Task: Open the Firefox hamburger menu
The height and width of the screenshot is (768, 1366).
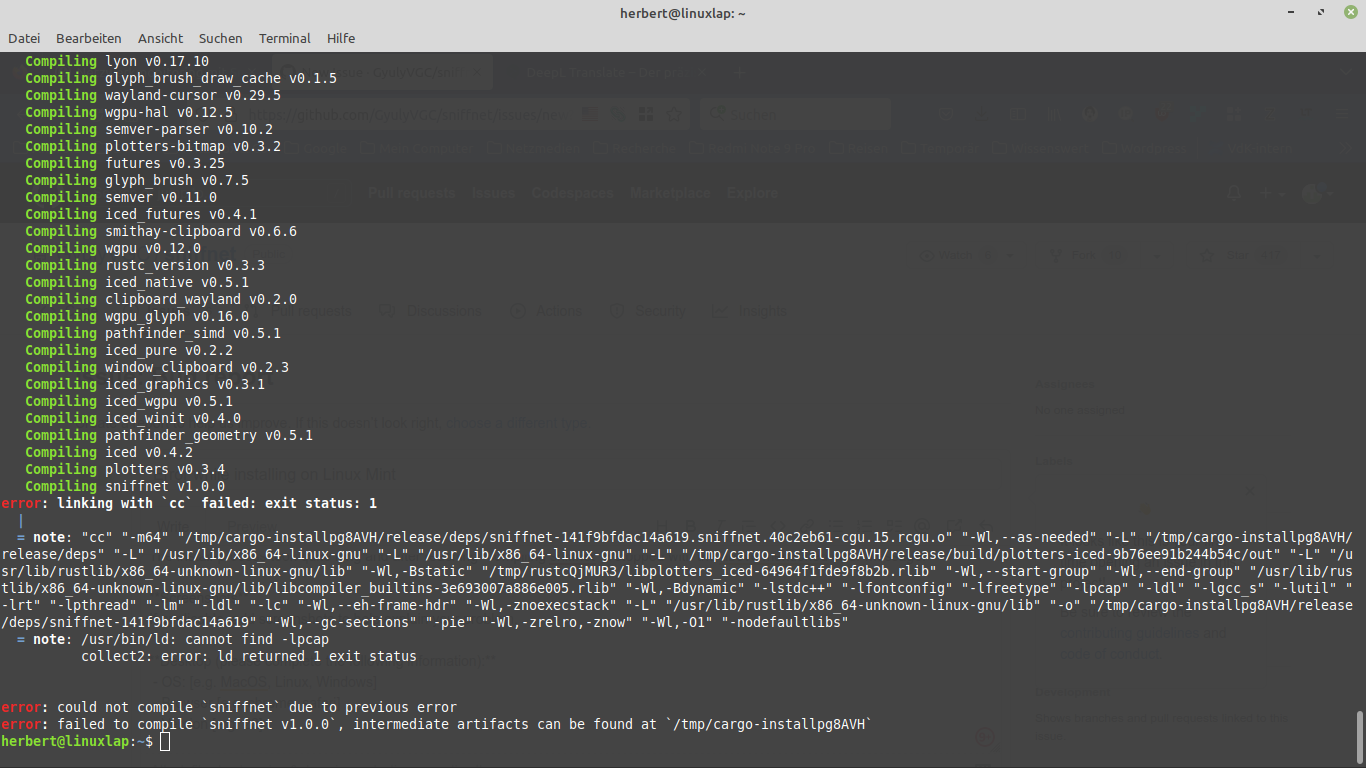Action: [1341, 113]
